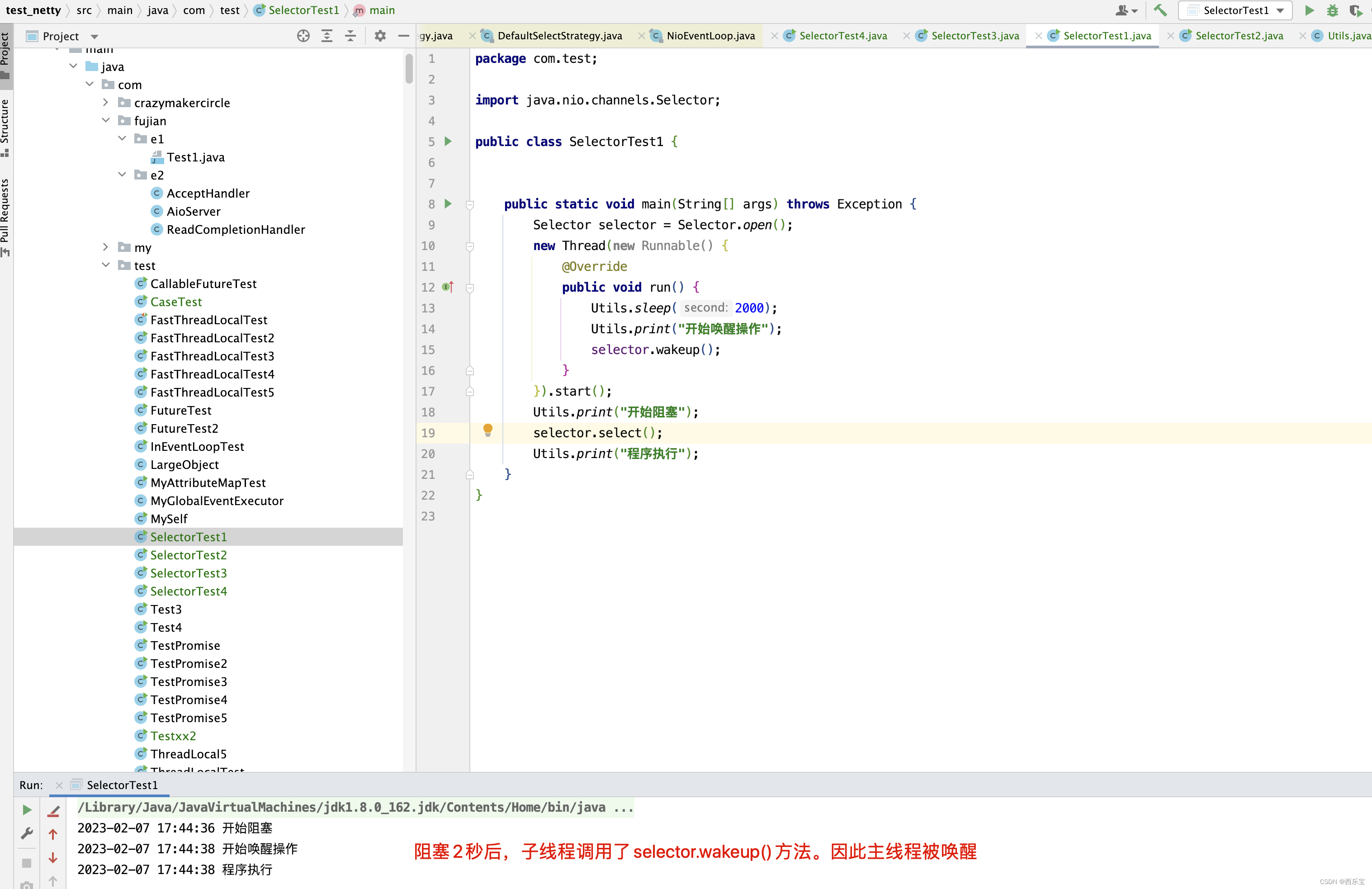Image resolution: width=1372 pixels, height=889 pixels.
Task: Build project with the hammer icon
Action: pos(1160,10)
